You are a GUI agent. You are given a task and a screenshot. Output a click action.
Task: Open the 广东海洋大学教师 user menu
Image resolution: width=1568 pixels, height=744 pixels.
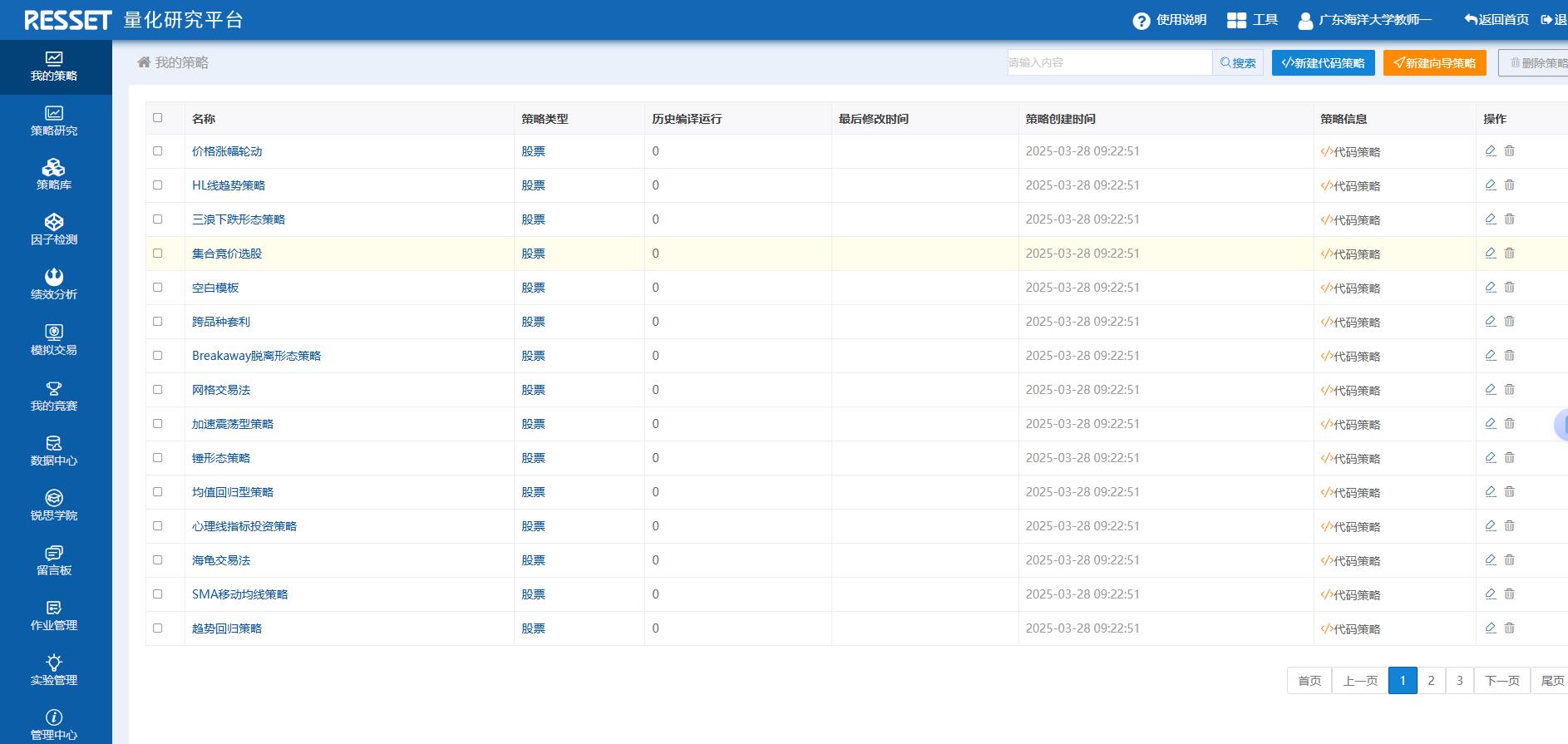click(x=1365, y=20)
